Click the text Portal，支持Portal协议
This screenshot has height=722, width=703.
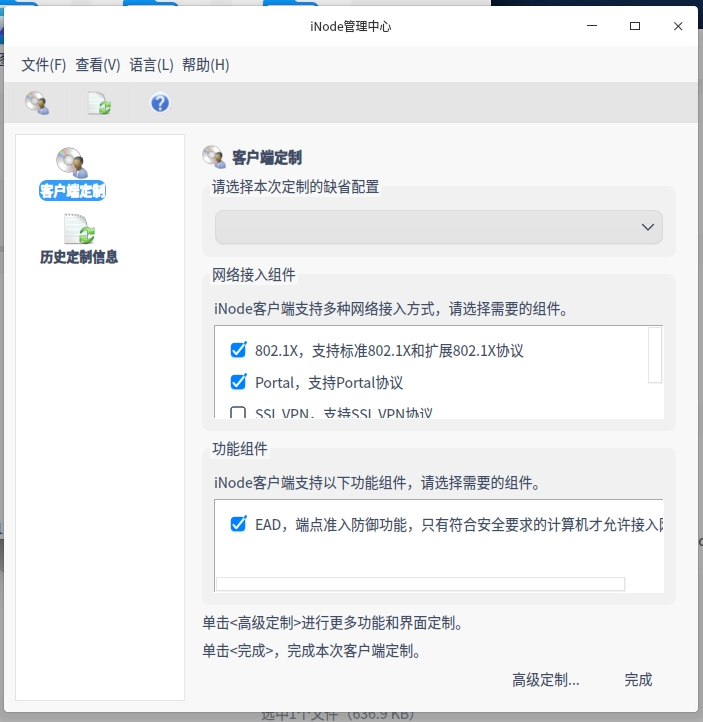pyautogui.click(x=329, y=383)
